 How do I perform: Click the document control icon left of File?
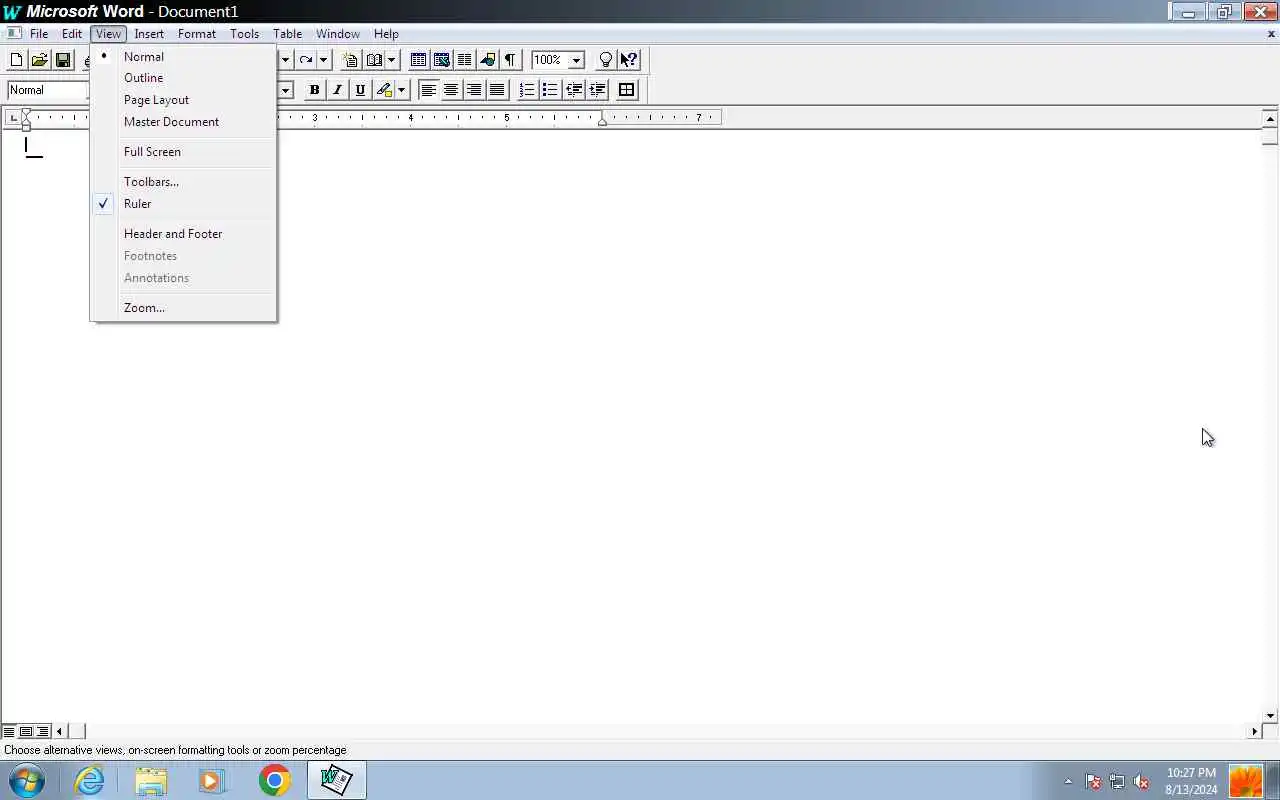[x=13, y=33]
